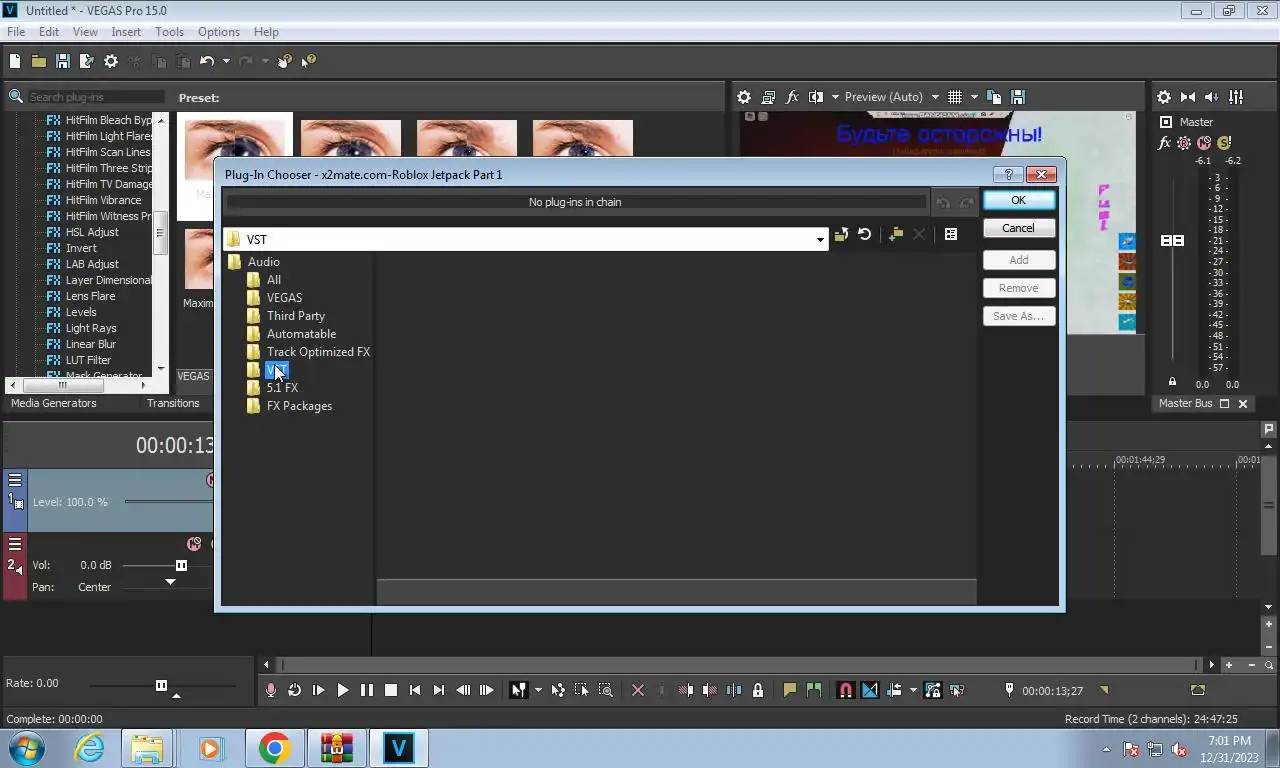Select the Third Party folder
The width and height of the screenshot is (1280, 768).
click(x=295, y=316)
